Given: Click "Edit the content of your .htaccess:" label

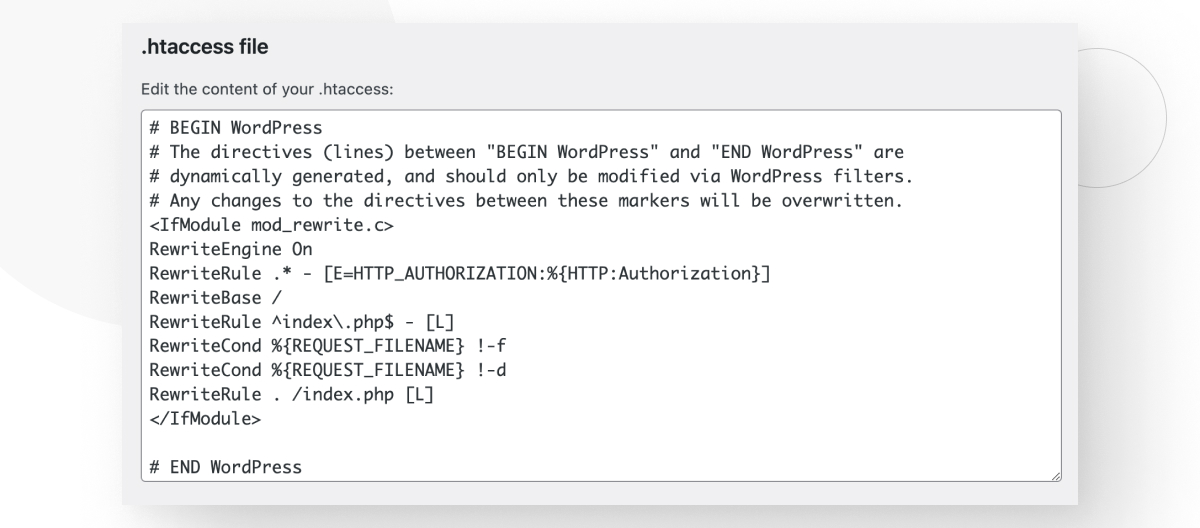Looking at the screenshot, I should [268, 88].
